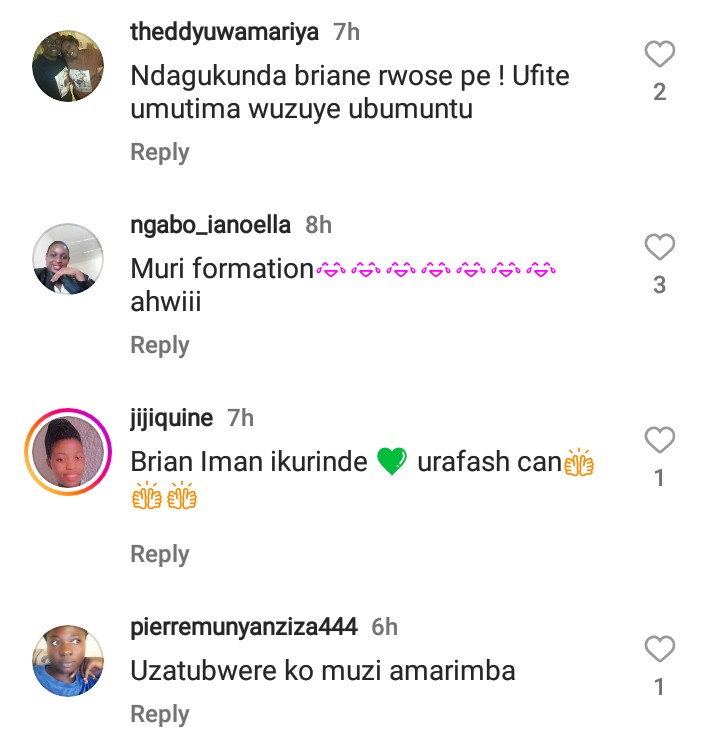This screenshot has width=720, height=741.
Task: Open the ngabo_ianoella username link
Action: (210, 225)
